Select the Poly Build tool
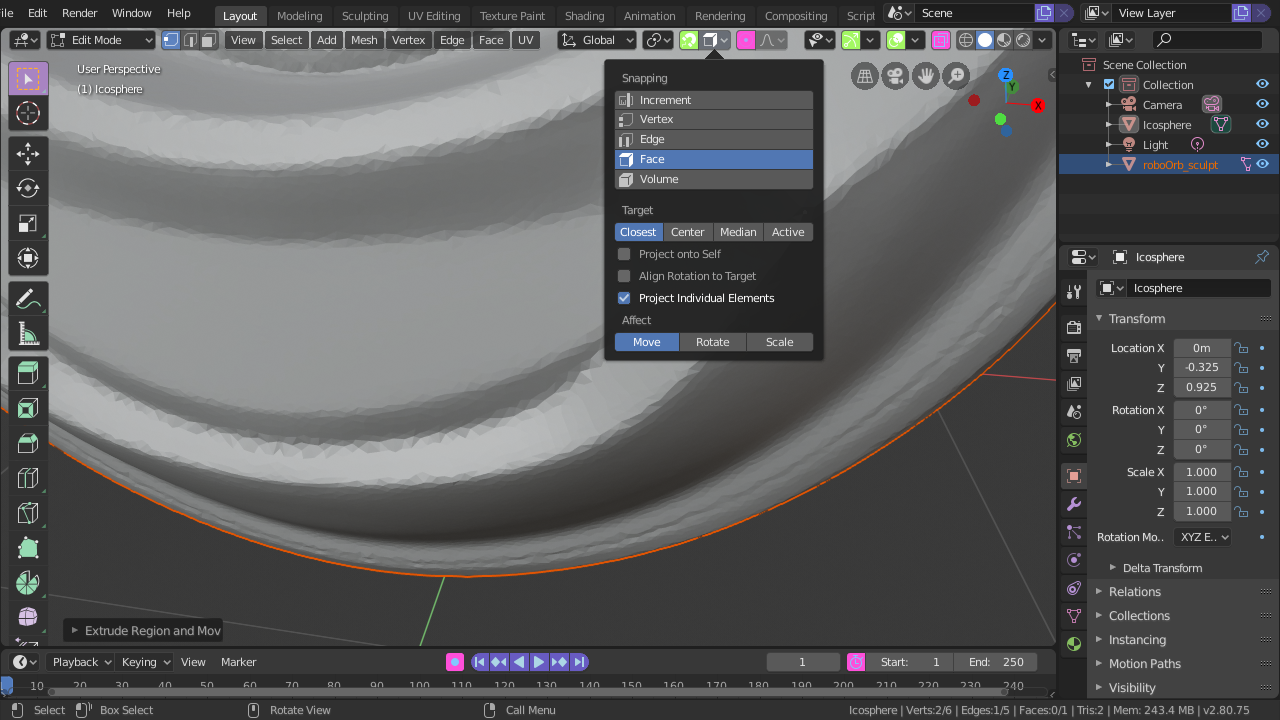1280x720 pixels. pyautogui.click(x=28, y=548)
